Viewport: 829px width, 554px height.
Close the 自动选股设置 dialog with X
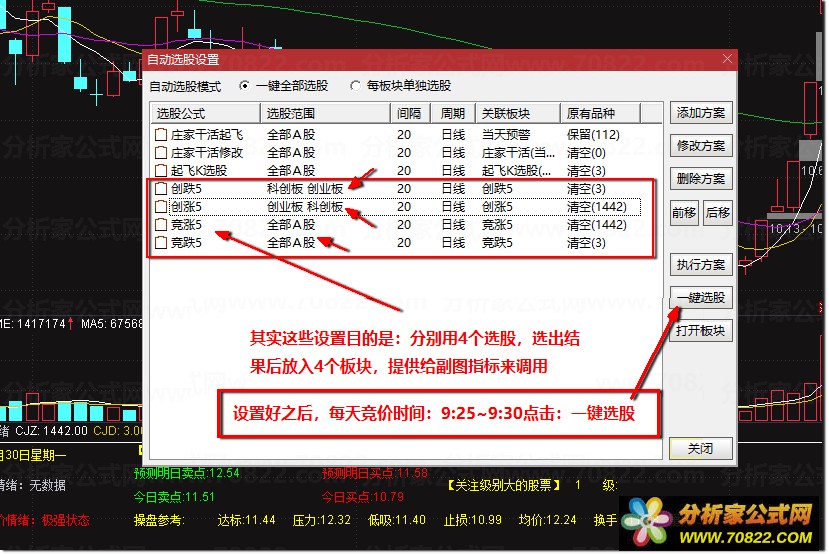click(727, 59)
